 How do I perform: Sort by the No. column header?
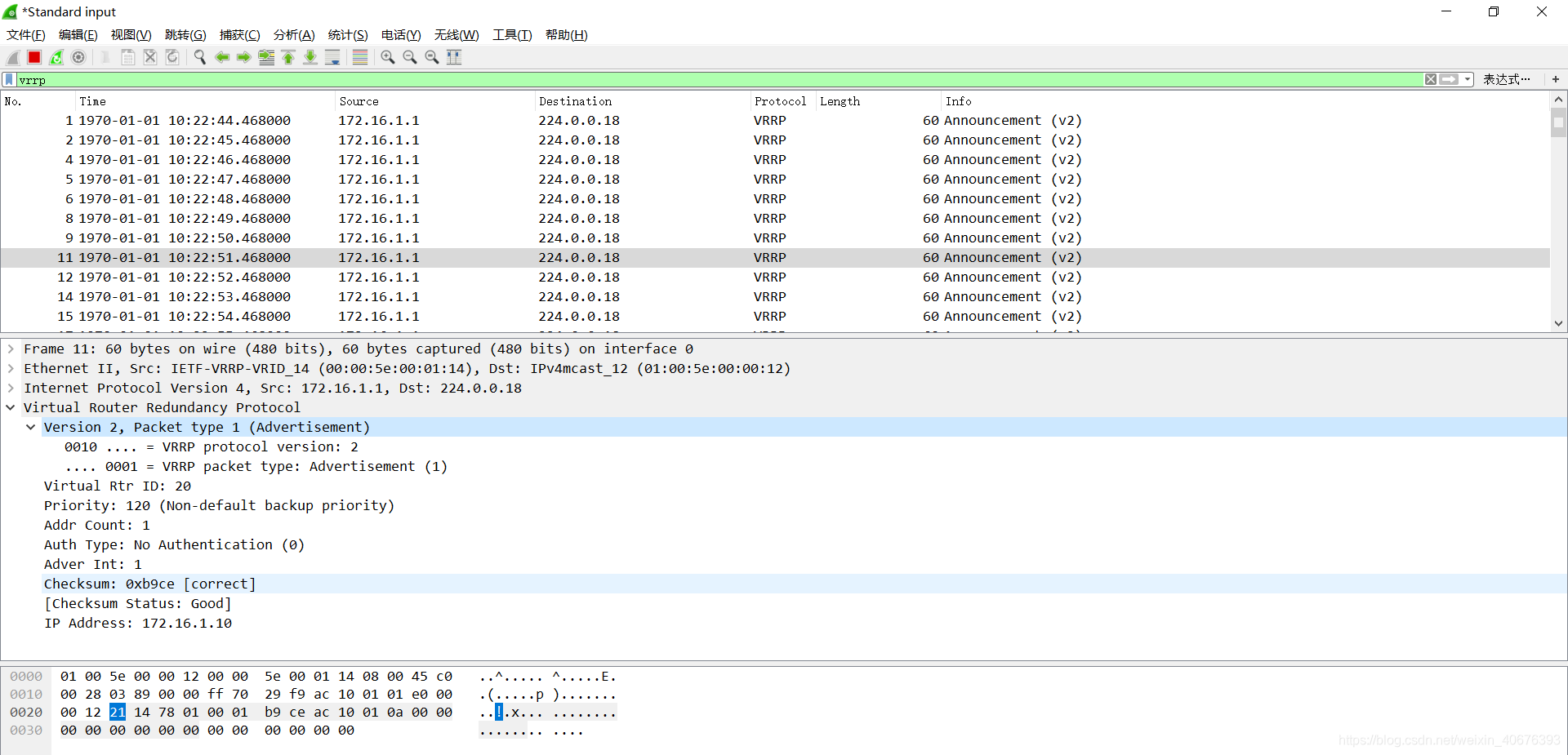pos(37,101)
